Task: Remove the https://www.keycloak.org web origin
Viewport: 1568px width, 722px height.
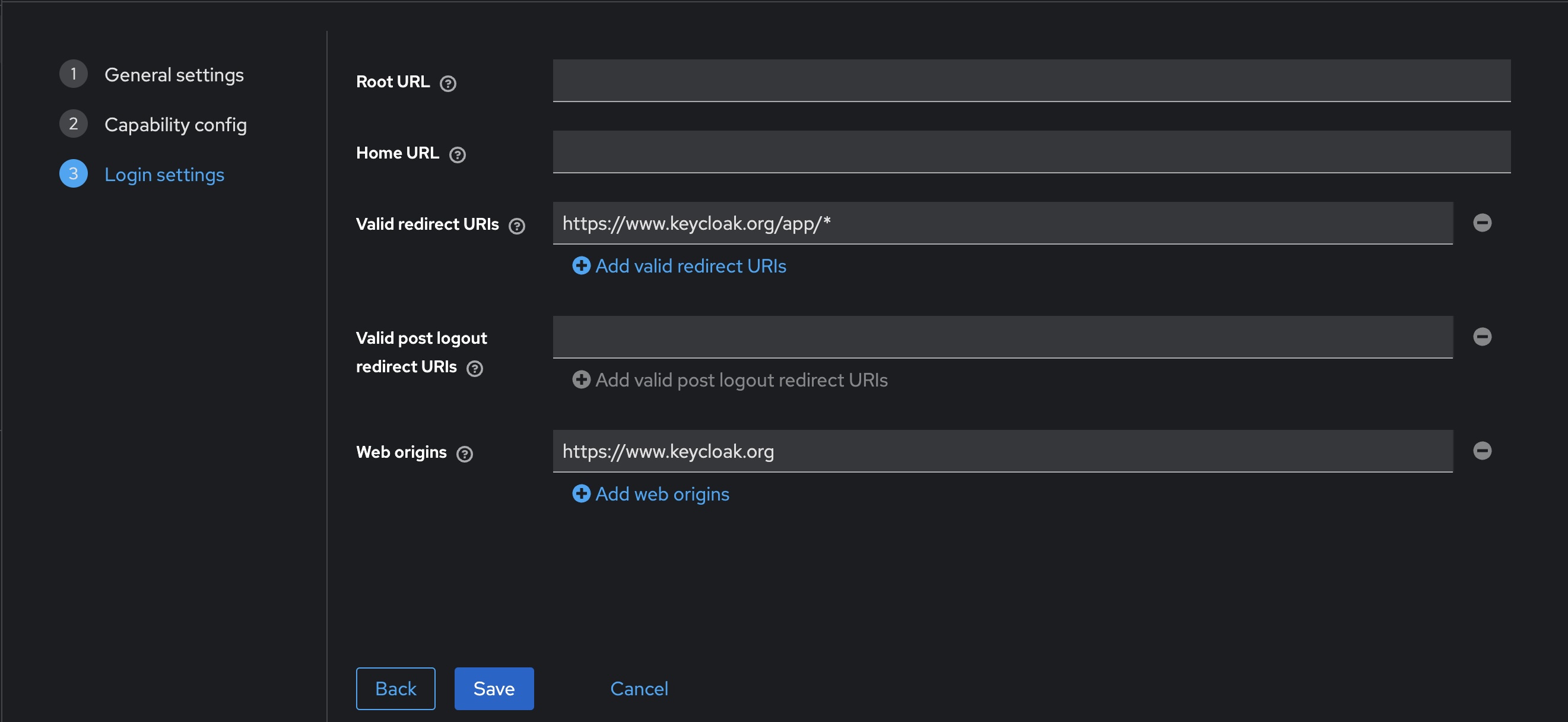Action: (x=1482, y=451)
